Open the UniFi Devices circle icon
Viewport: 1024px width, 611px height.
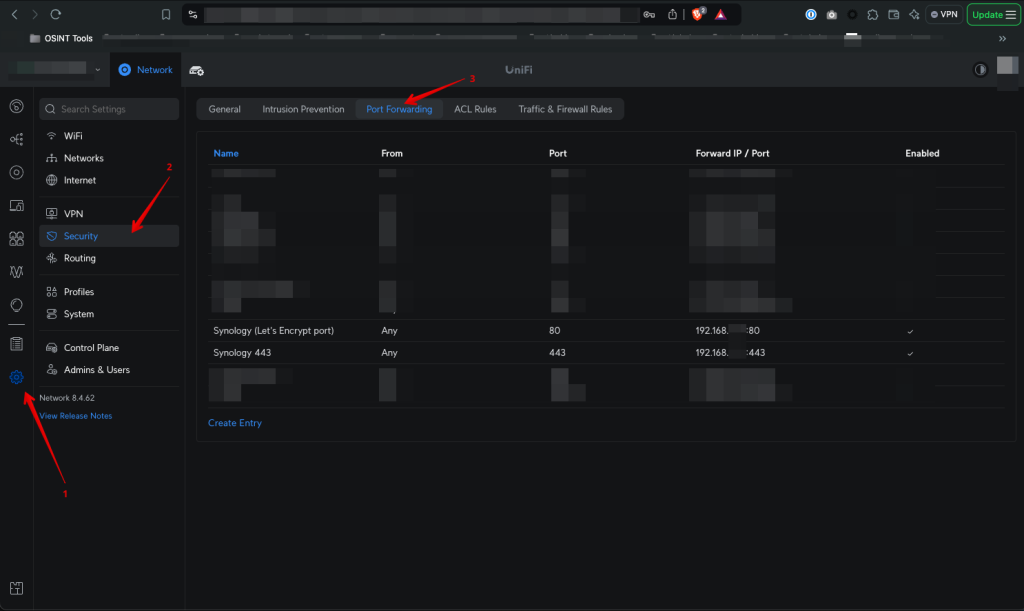[x=16, y=172]
